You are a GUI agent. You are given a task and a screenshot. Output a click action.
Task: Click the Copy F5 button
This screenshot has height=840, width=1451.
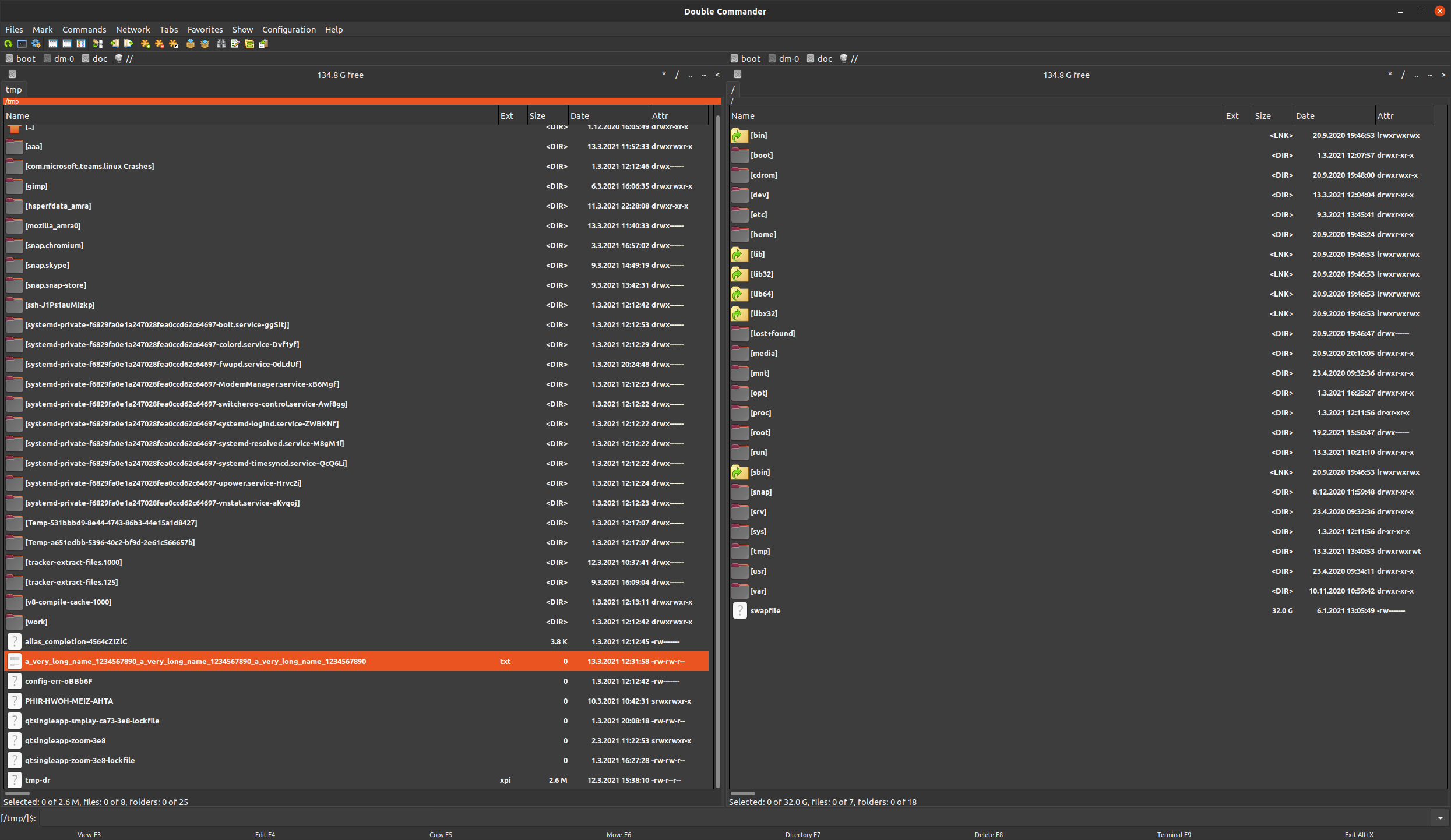point(441,835)
